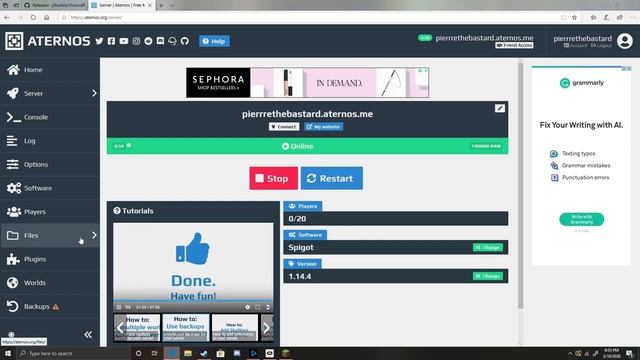
Task: Bookmark the page with the star icon
Action: coord(574,18)
